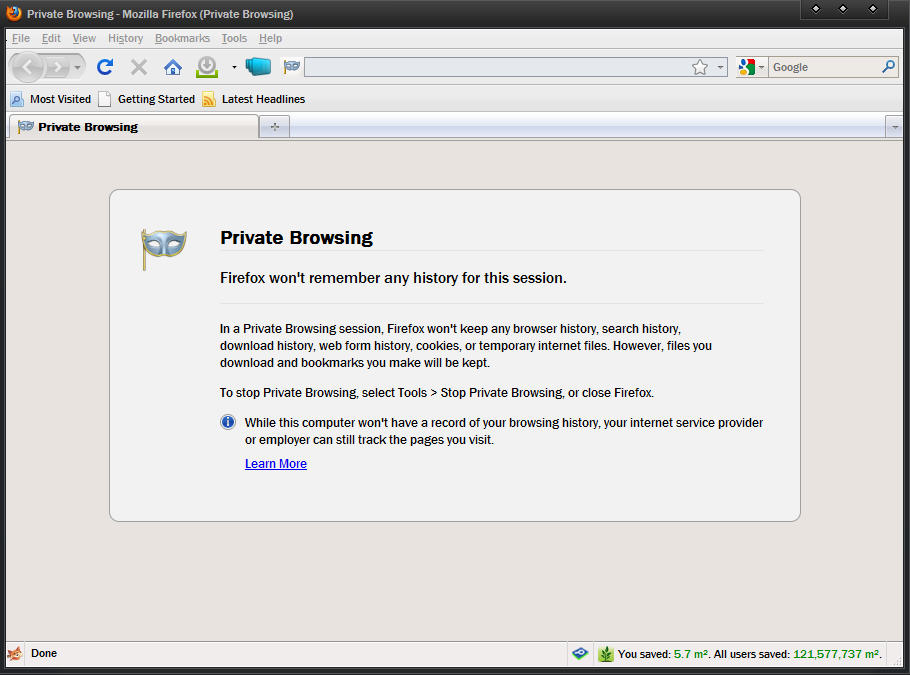The width and height of the screenshot is (910, 675).
Task: Expand the dropdown arrow beside the download icon
Action: pyautogui.click(x=234, y=67)
